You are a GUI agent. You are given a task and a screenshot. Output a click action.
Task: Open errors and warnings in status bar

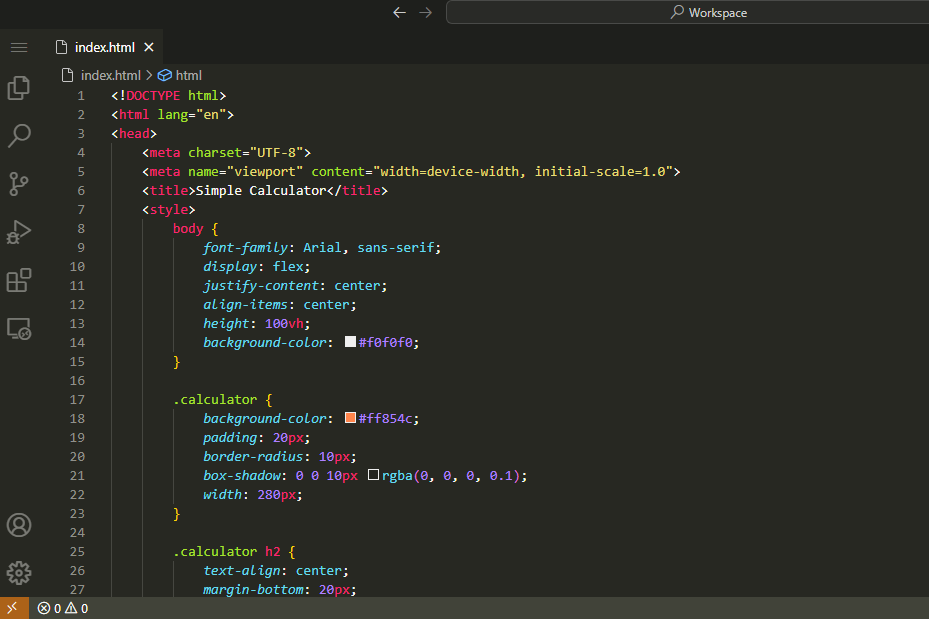[x=63, y=608]
